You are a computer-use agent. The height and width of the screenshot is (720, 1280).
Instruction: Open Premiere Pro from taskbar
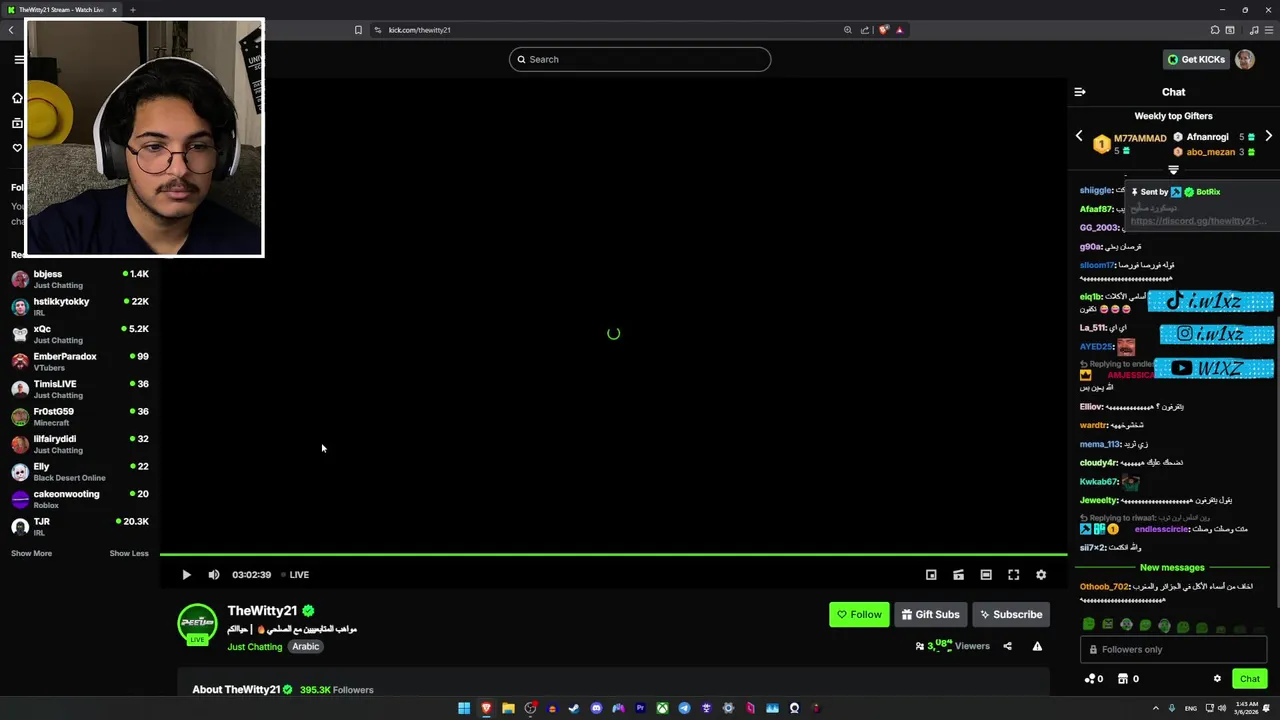[640, 708]
